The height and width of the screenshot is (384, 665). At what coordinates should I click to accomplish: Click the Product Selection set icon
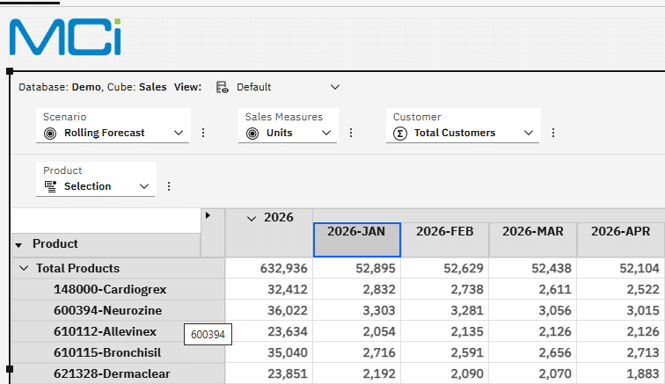[50, 186]
